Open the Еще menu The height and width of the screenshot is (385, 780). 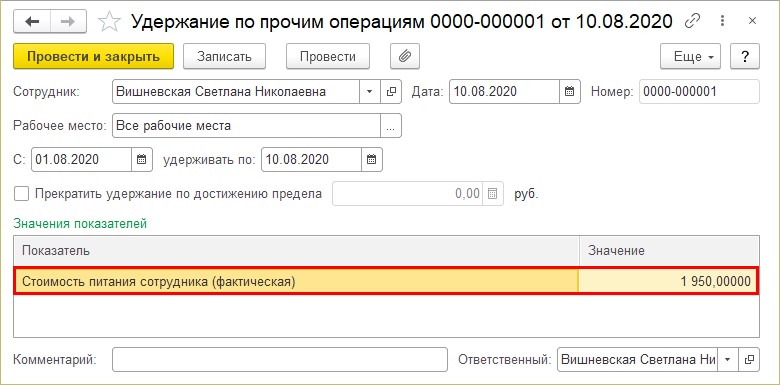click(691, 56)
